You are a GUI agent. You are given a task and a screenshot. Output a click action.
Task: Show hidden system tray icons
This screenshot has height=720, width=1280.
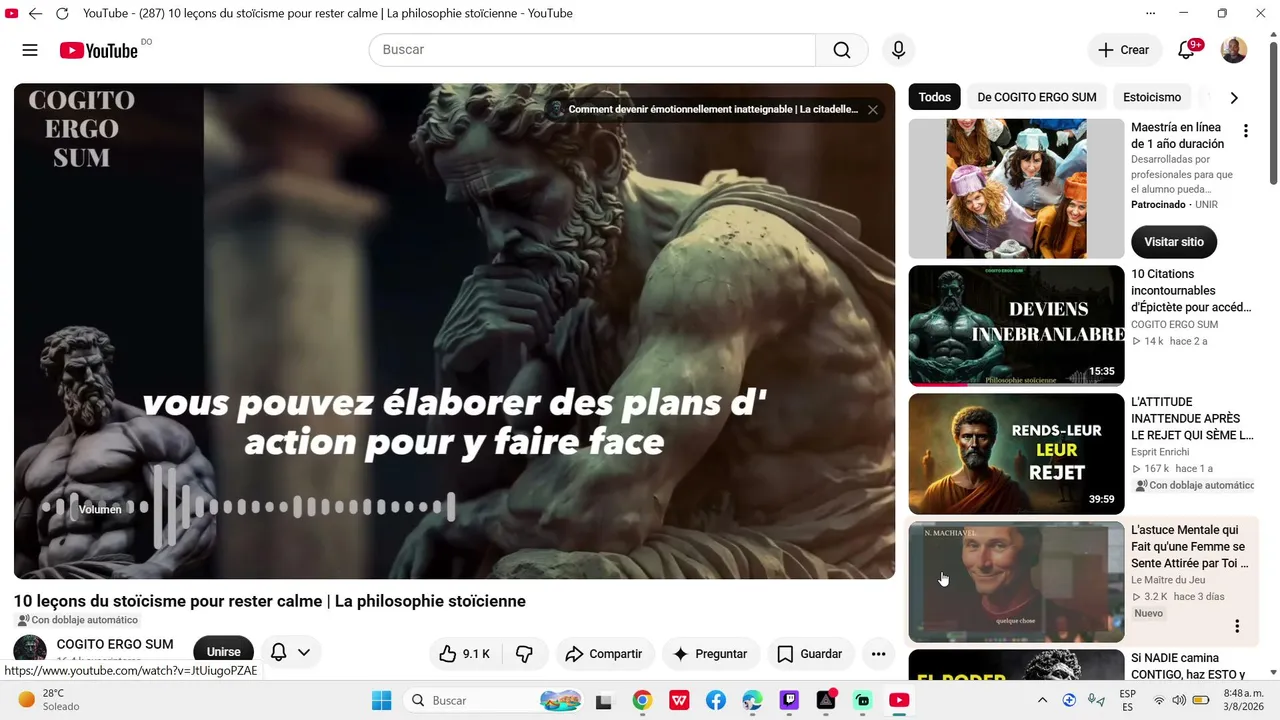click(x=1042, y=700)
